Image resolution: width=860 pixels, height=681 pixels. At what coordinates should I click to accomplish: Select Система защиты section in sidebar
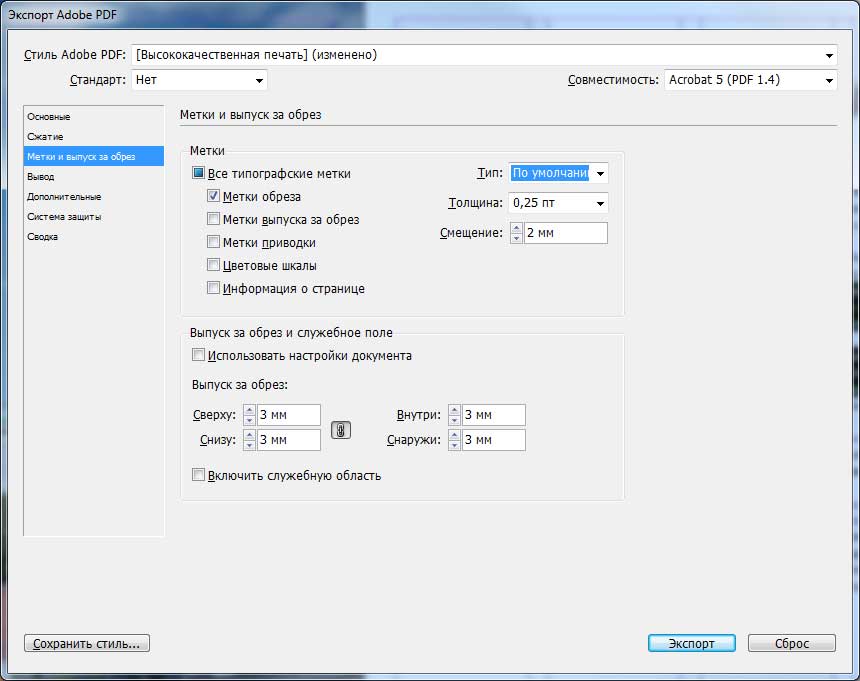point(94,217)
